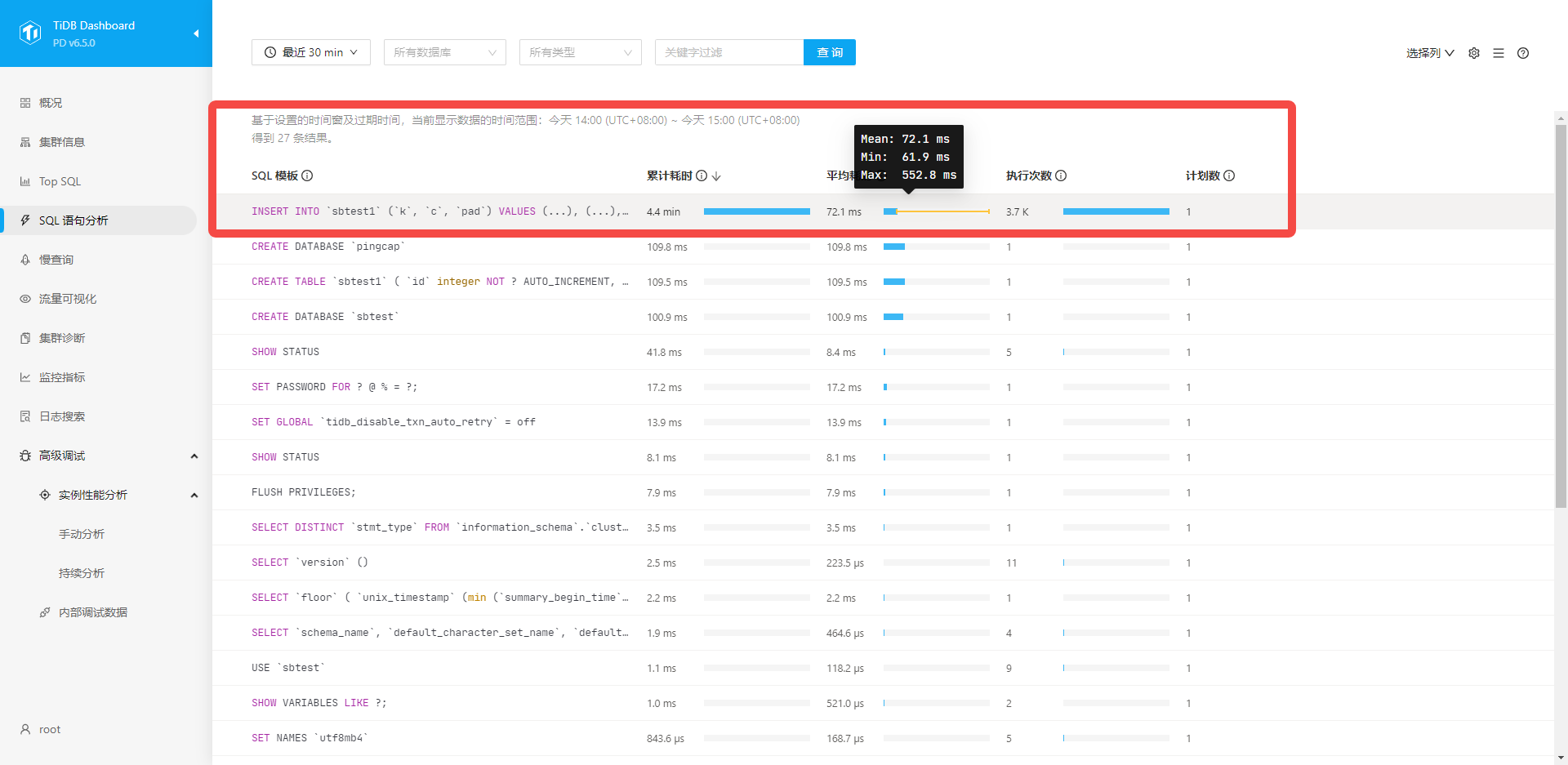Click the root user icon
The image size is (1568, 765).
[25, 729]
